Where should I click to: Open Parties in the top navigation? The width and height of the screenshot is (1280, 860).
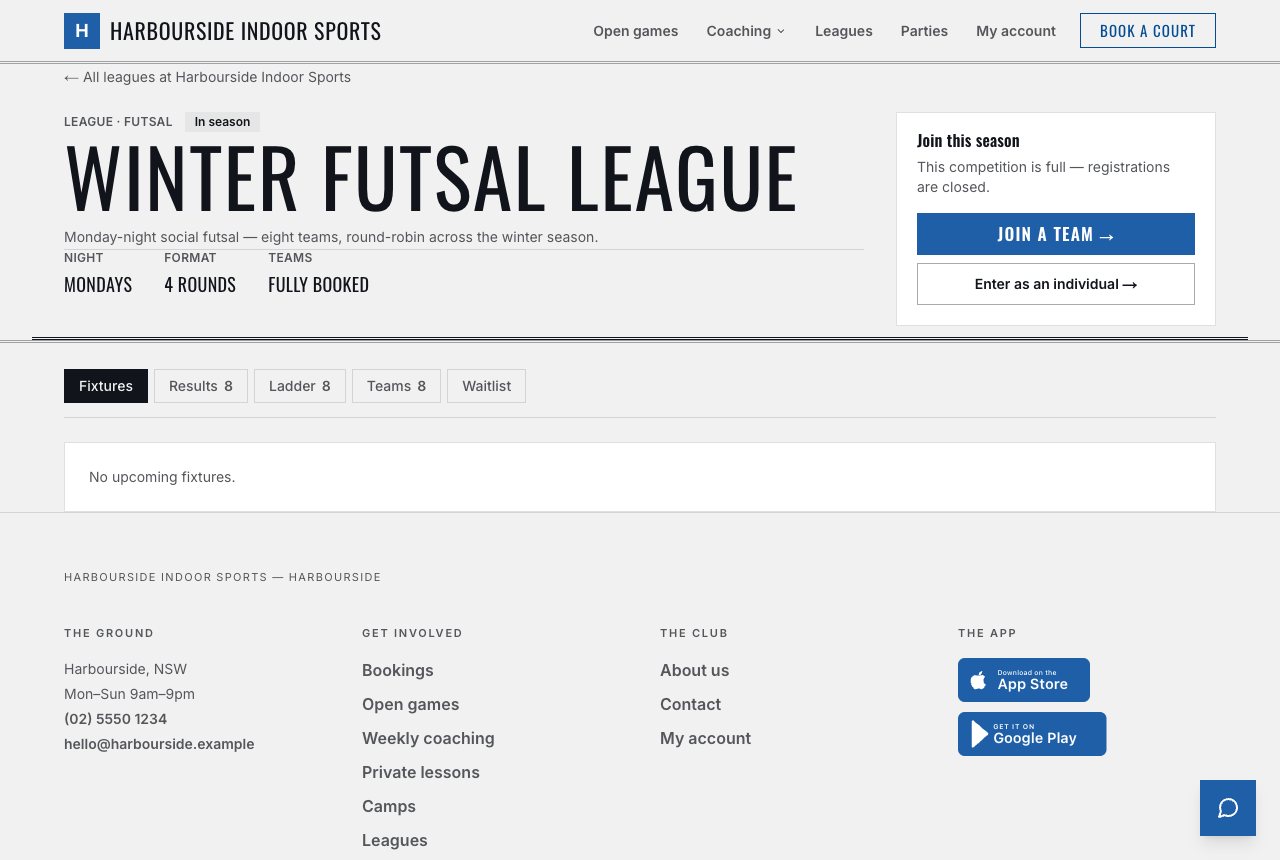tap(924, 31)
